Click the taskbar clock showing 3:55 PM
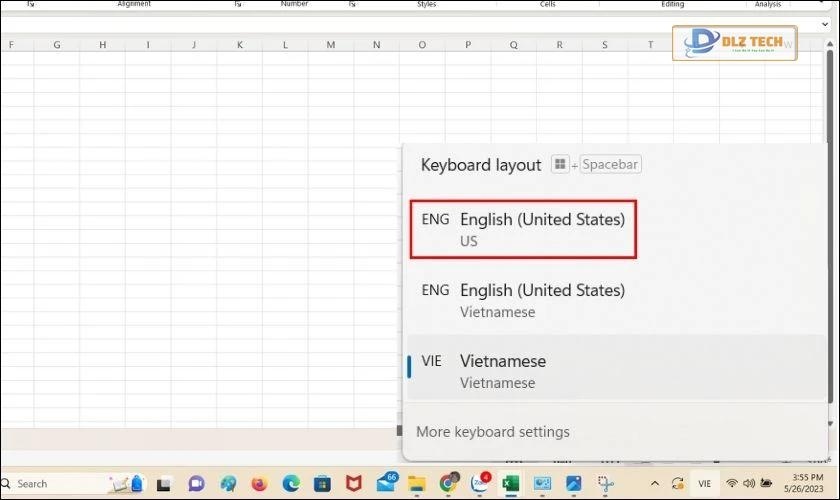This screenshot has width=840, height=500. pyautogui.click(x=805, y=484)
